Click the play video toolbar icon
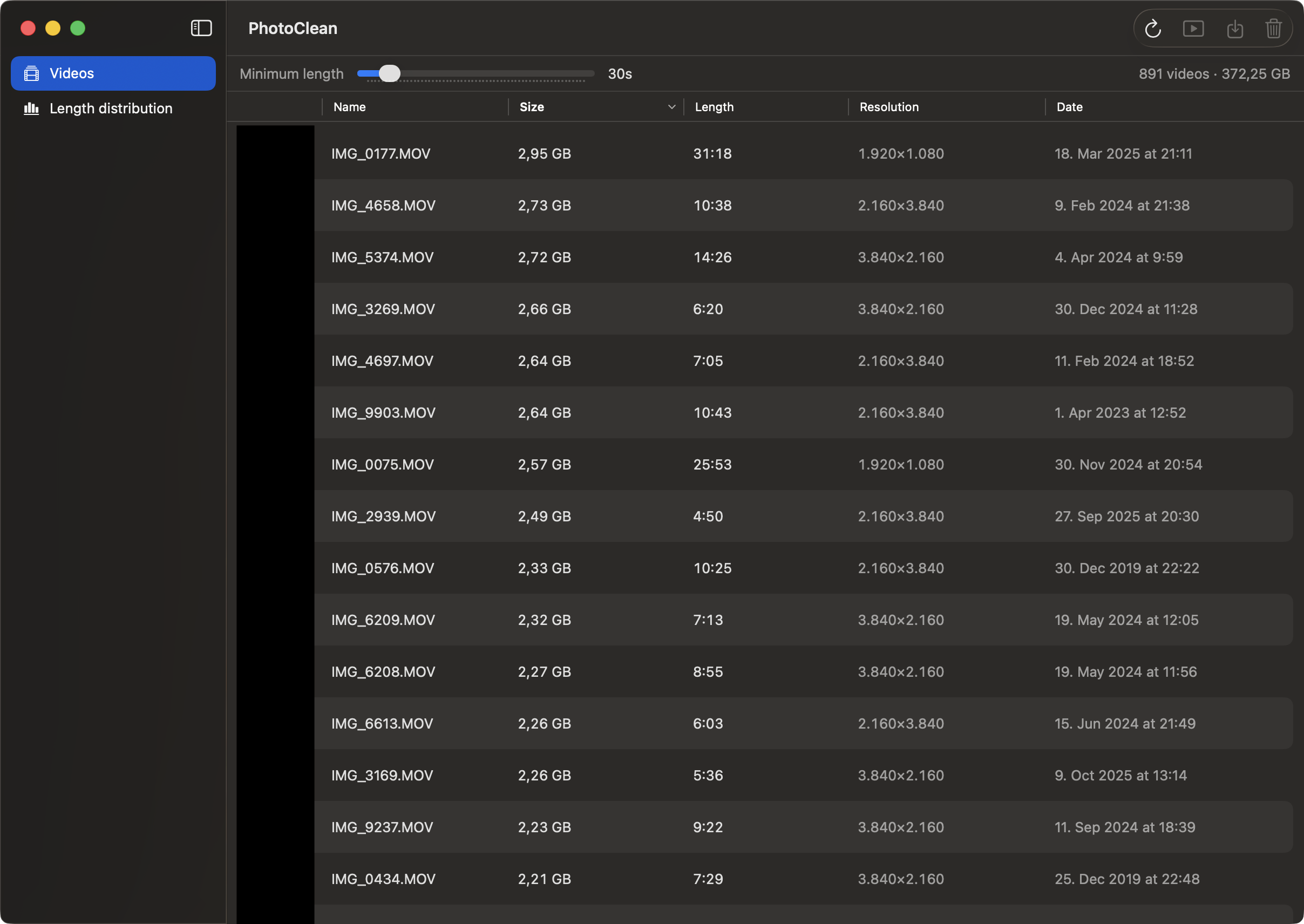The width and height of the screenshot is (1304, 924). click(x=1193, y=29)
